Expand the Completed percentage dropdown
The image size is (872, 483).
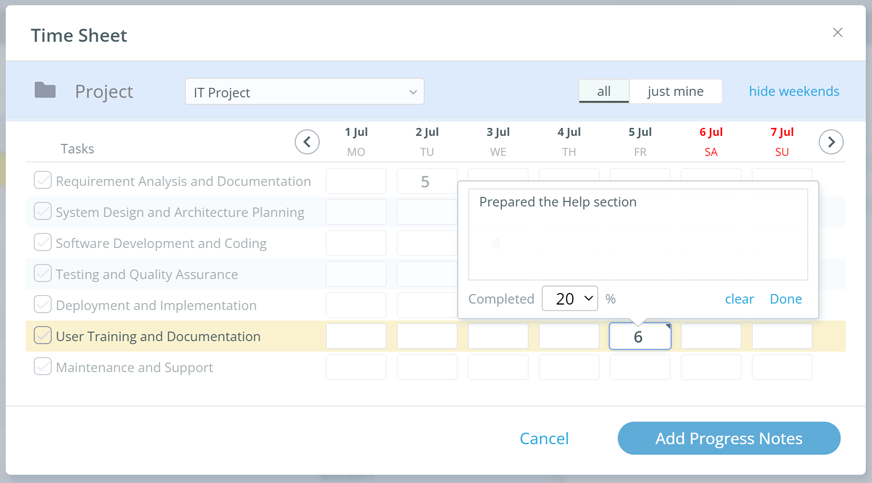click(570, 299)
